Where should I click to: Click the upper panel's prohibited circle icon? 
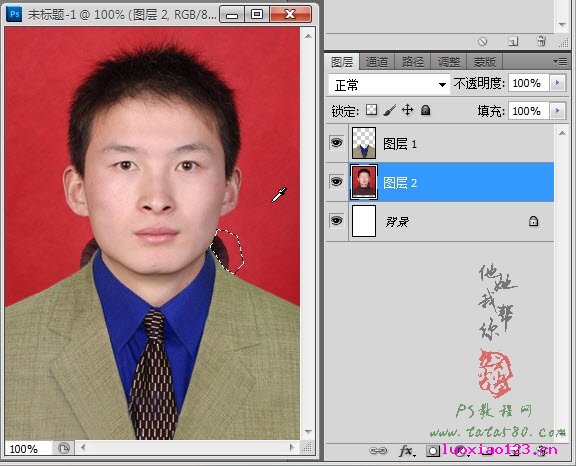(483, 41)
